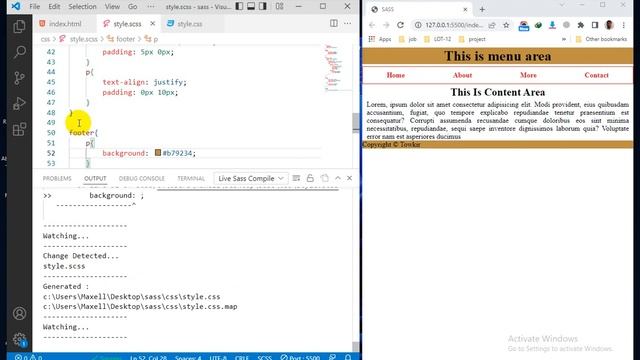Open the Go menu

132,7
